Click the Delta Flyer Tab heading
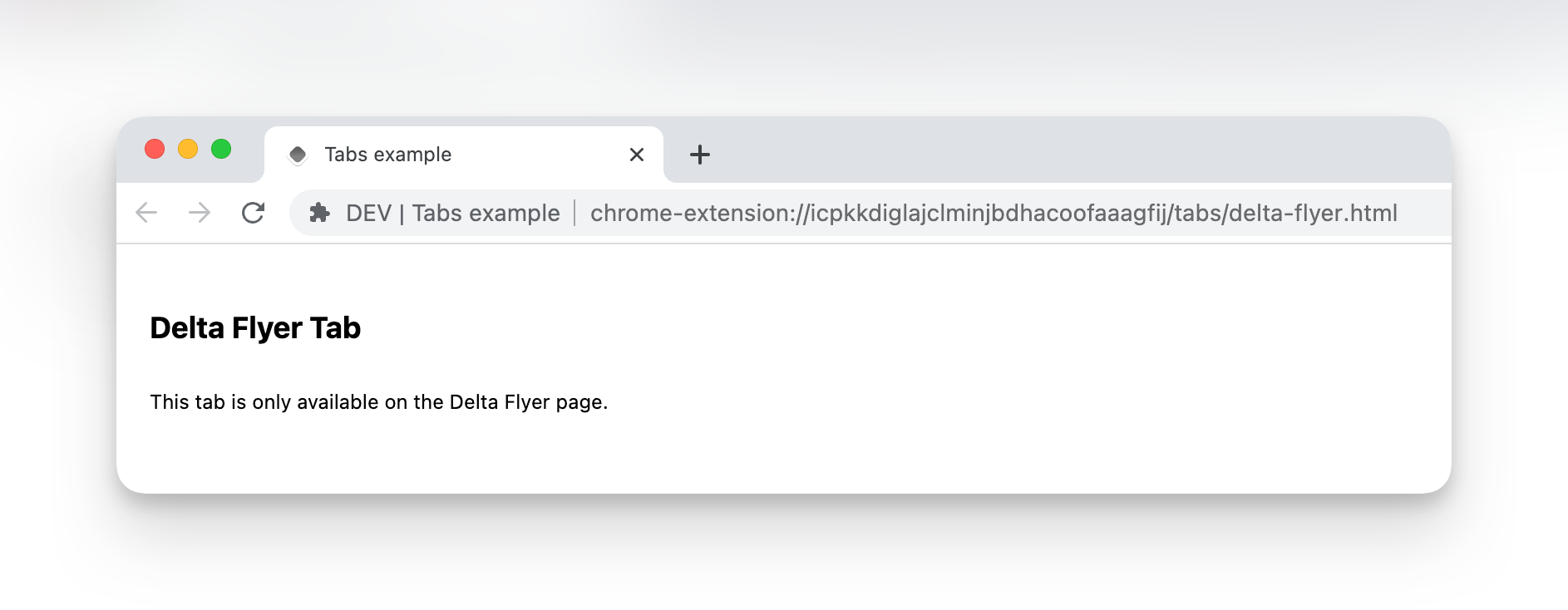 [255, 328]
